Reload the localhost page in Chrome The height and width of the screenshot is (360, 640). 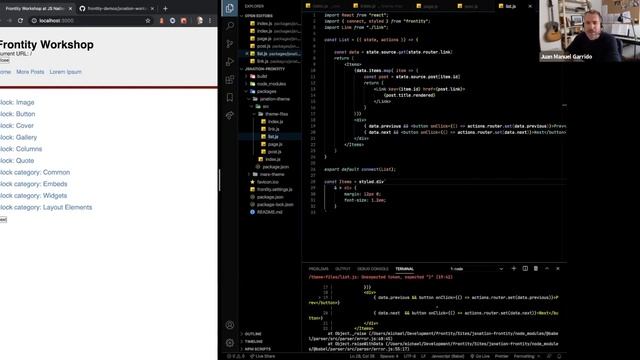pos(20,20)
